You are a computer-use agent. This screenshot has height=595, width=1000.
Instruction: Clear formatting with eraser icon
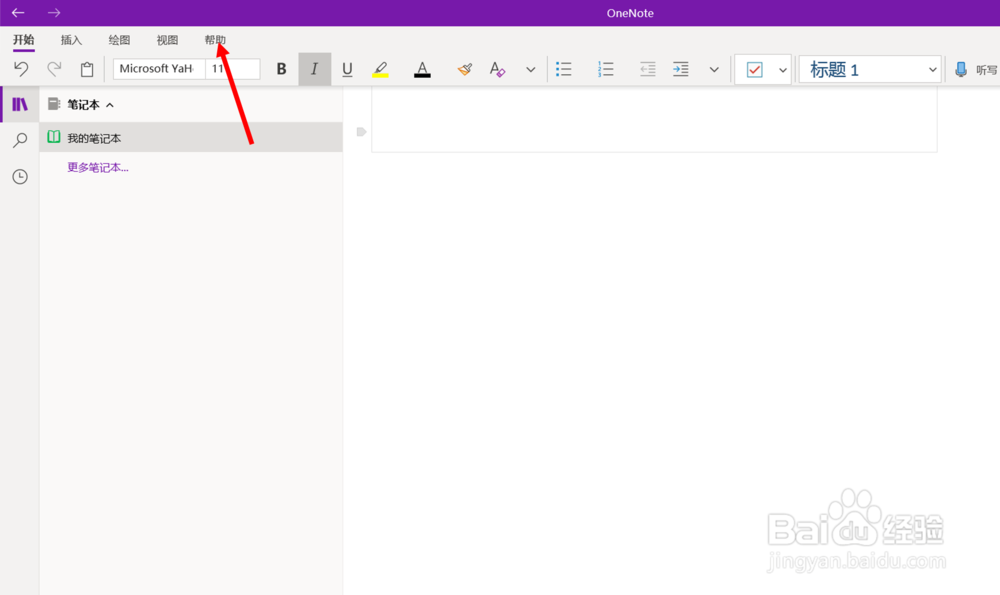[x=497, y=69]
